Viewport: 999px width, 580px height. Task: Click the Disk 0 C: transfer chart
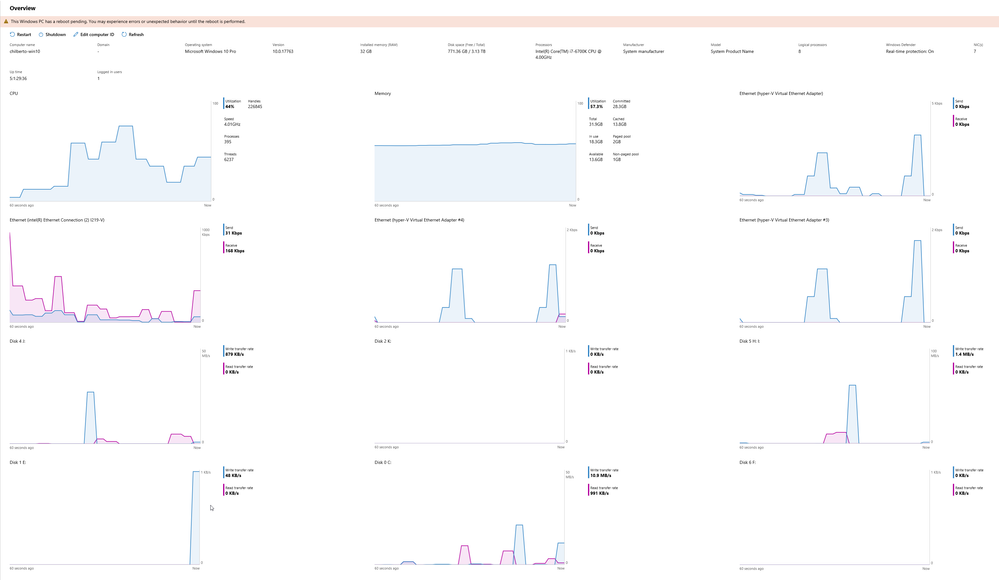pos(470,518)
